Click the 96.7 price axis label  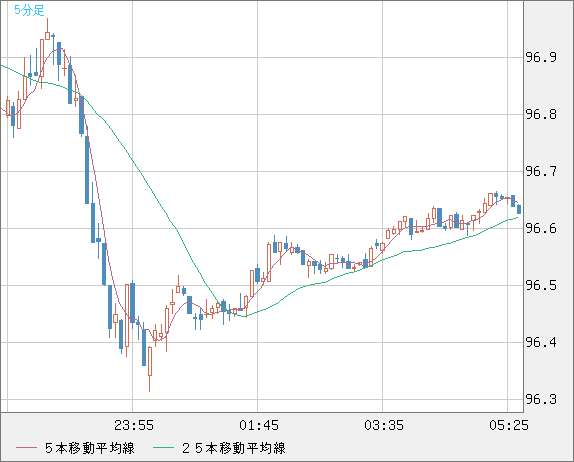(541, 171)
